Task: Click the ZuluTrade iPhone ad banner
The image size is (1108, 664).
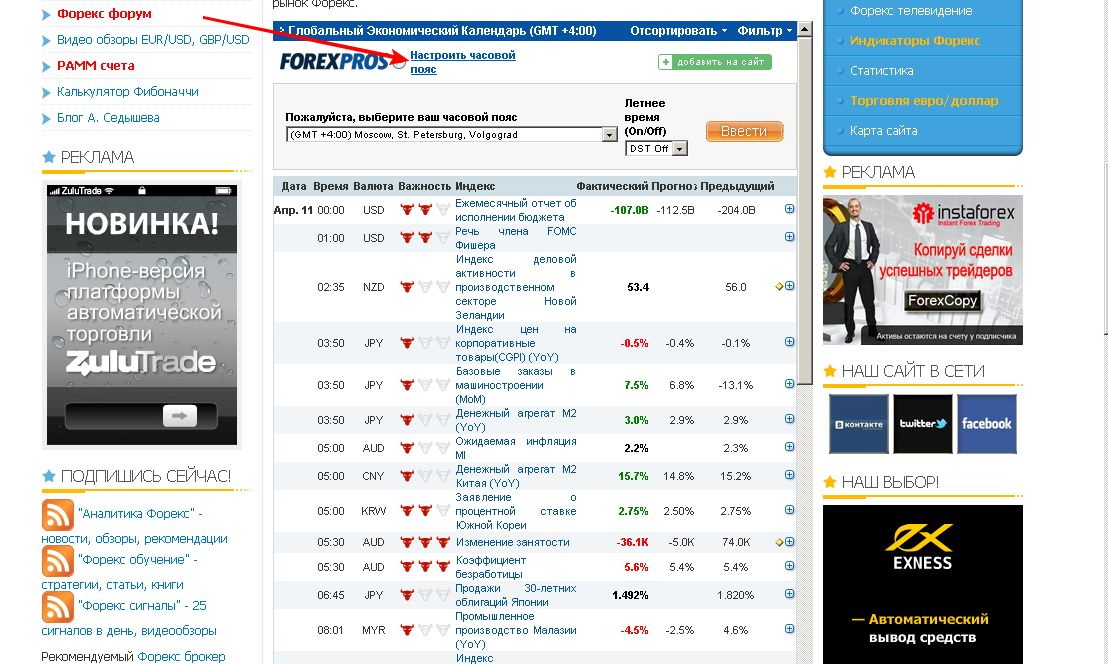Action: point(142,314)
